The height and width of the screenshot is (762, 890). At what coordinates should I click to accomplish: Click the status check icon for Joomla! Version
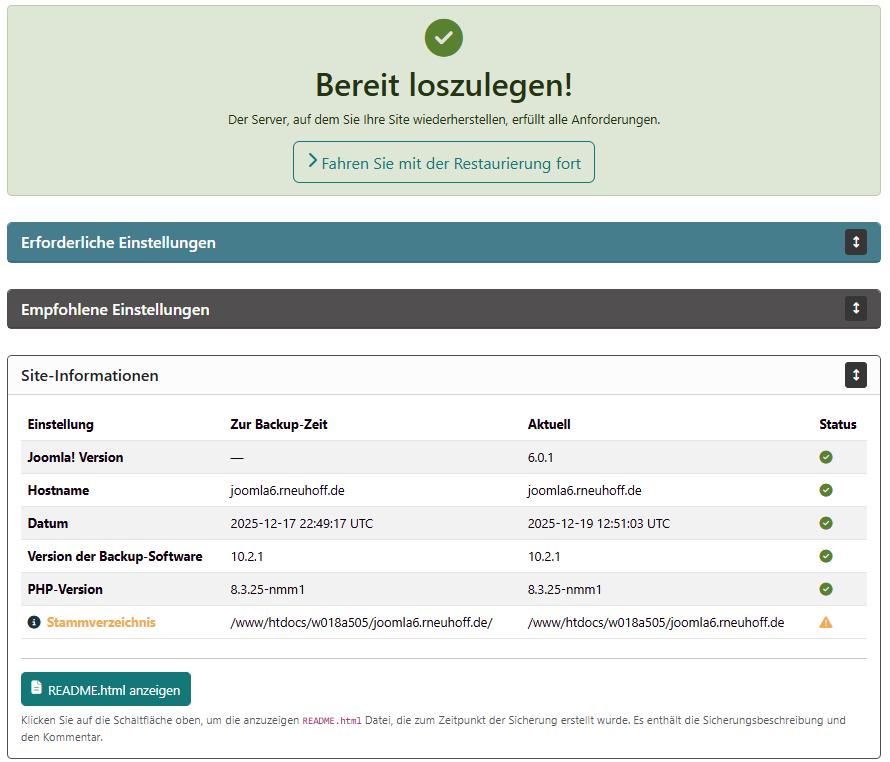point(826,457)
